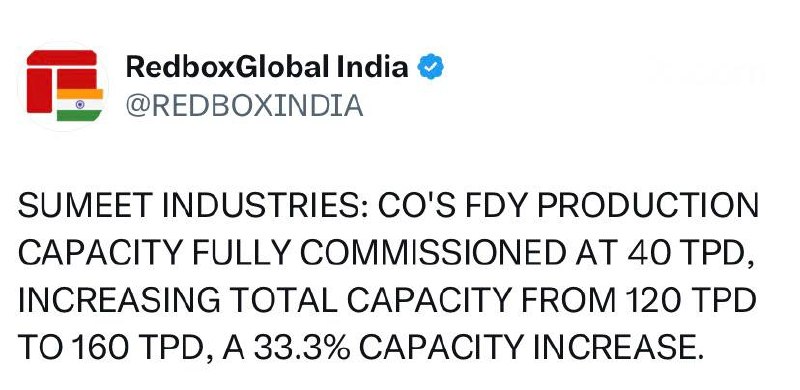Image resolution: width=800 pixels, height=390 pixels.
Task: Click the RedboxGlobal India profile avatar
Action: (63, 86)
